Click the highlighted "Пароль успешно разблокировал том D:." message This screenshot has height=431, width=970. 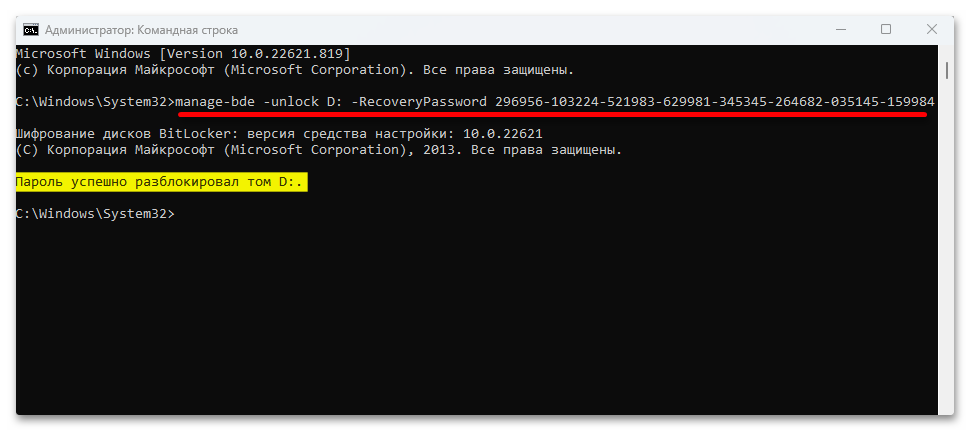pyautogui.click(x=161, y=183)
